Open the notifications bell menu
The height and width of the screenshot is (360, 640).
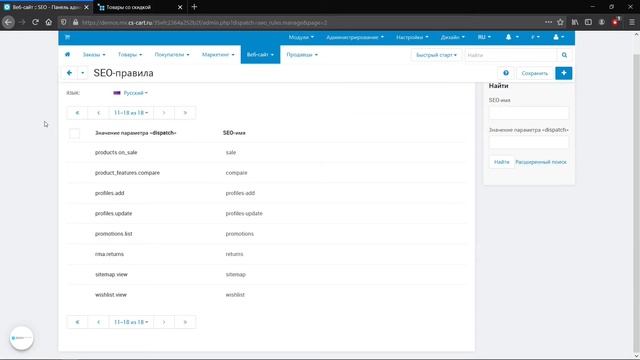[512, 37]
